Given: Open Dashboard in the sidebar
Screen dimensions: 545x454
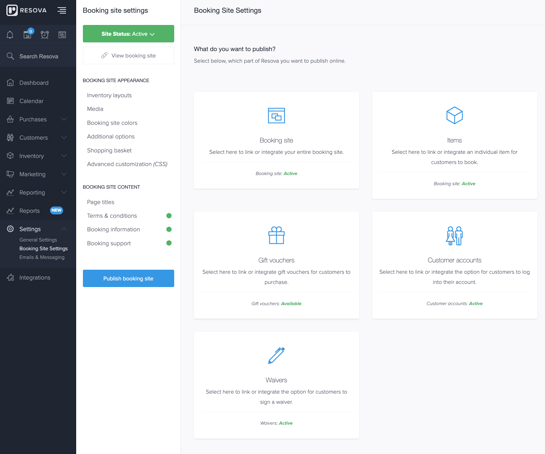Looking at the screenshot, I should [34, 83].
